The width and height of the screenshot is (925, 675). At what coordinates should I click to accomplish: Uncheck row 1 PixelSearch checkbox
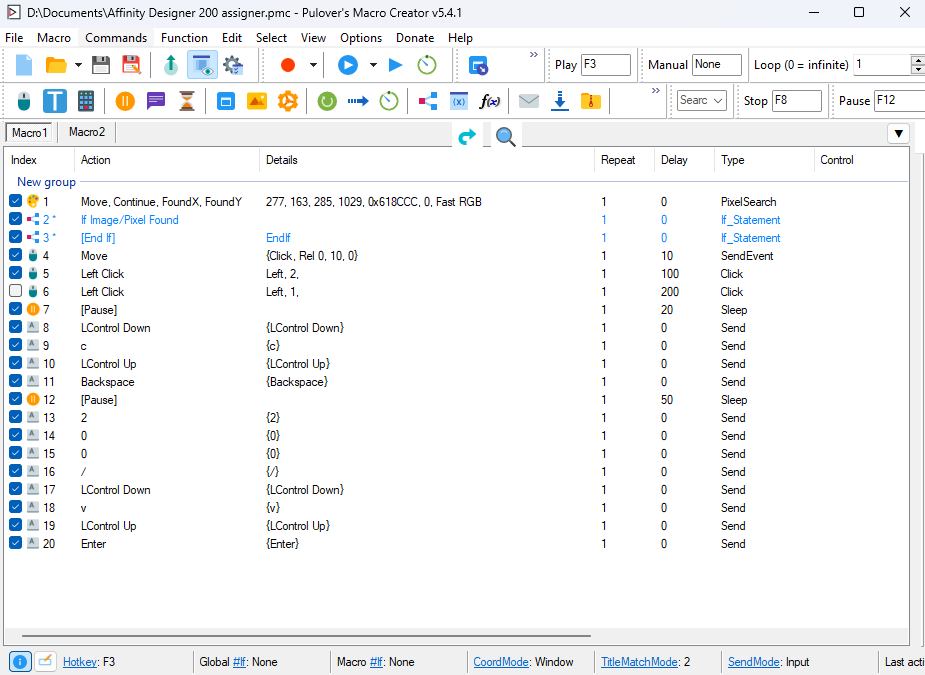[x=15, y=201]
